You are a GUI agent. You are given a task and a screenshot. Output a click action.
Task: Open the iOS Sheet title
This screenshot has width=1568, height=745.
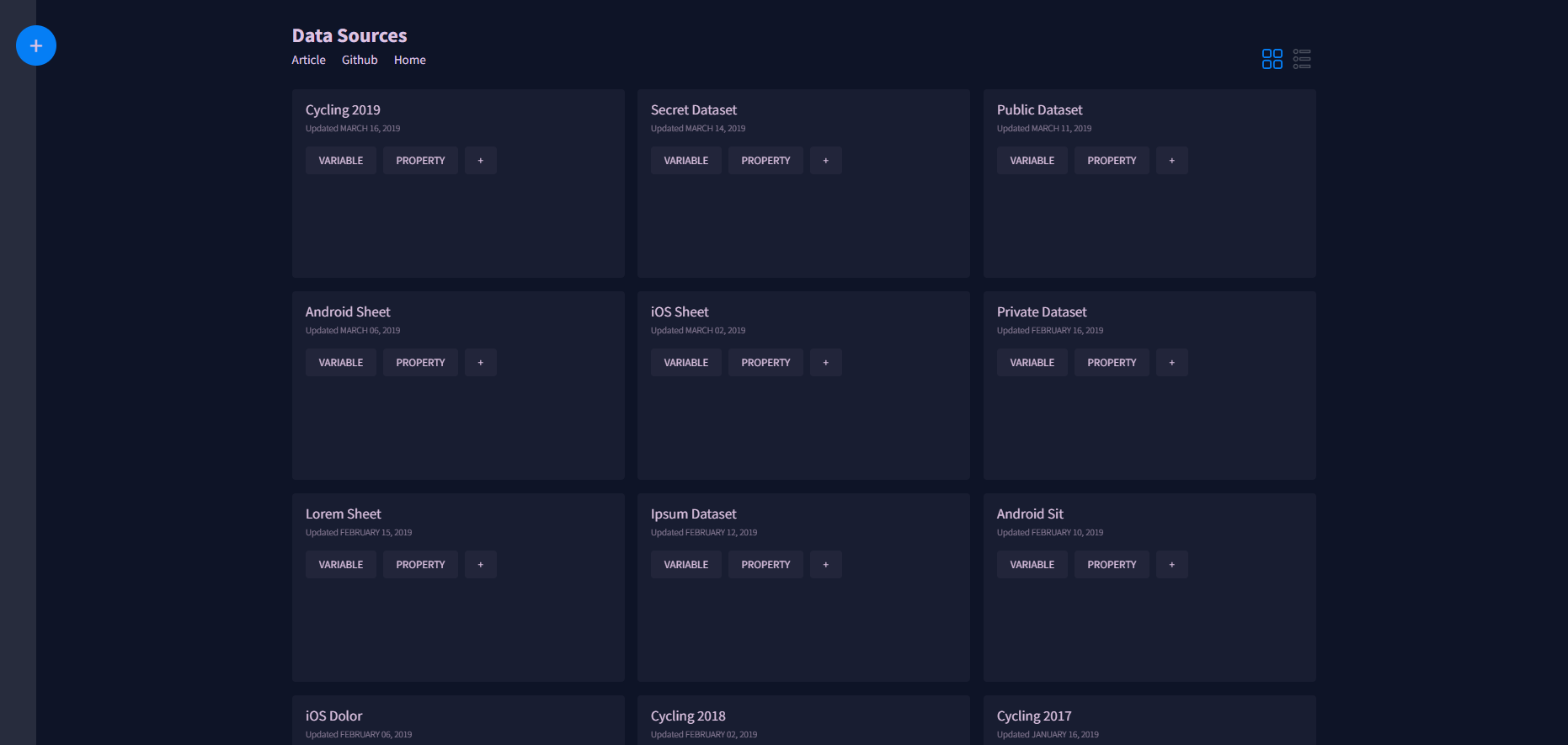680,312
